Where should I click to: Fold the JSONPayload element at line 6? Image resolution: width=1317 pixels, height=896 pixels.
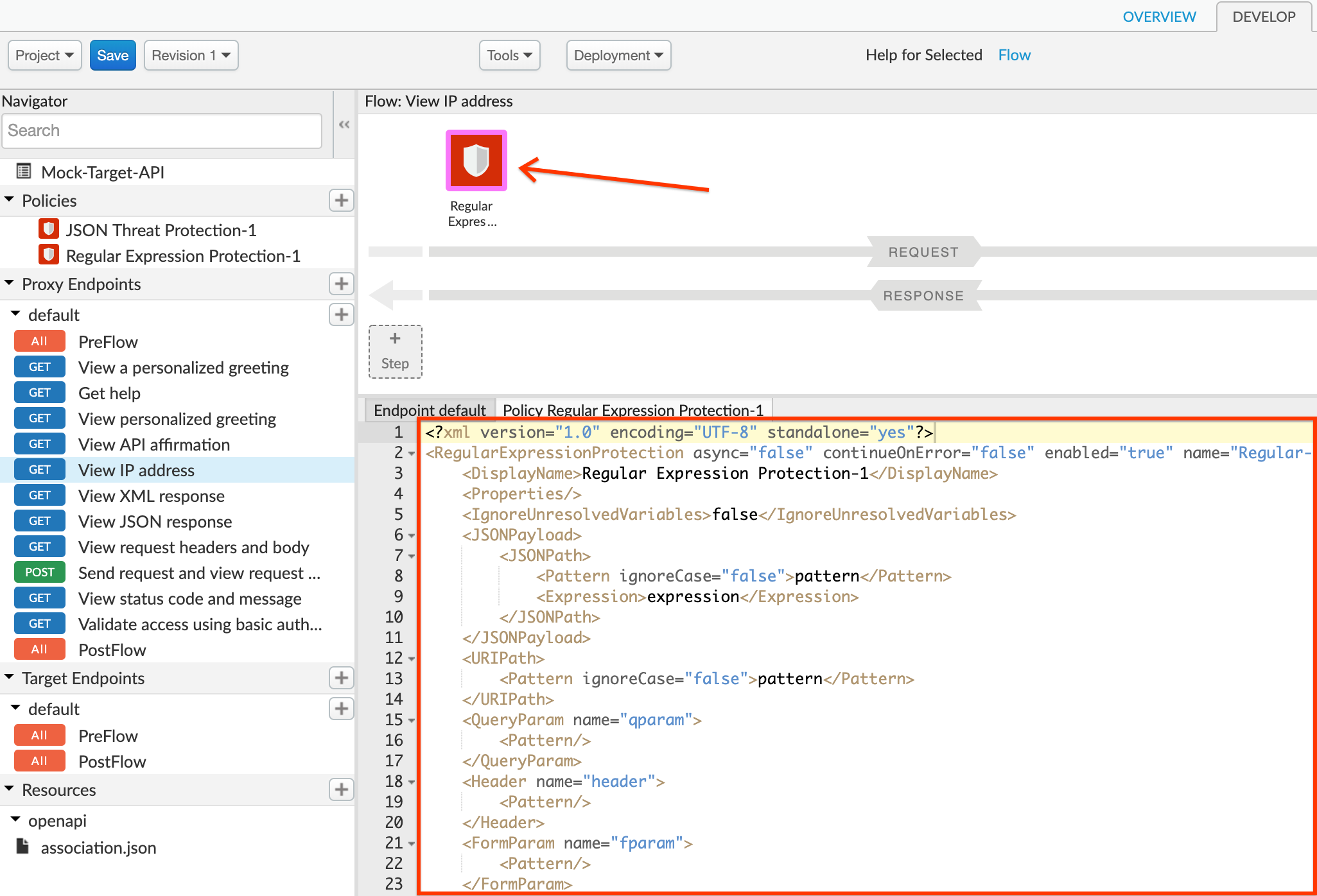[412, 535]
